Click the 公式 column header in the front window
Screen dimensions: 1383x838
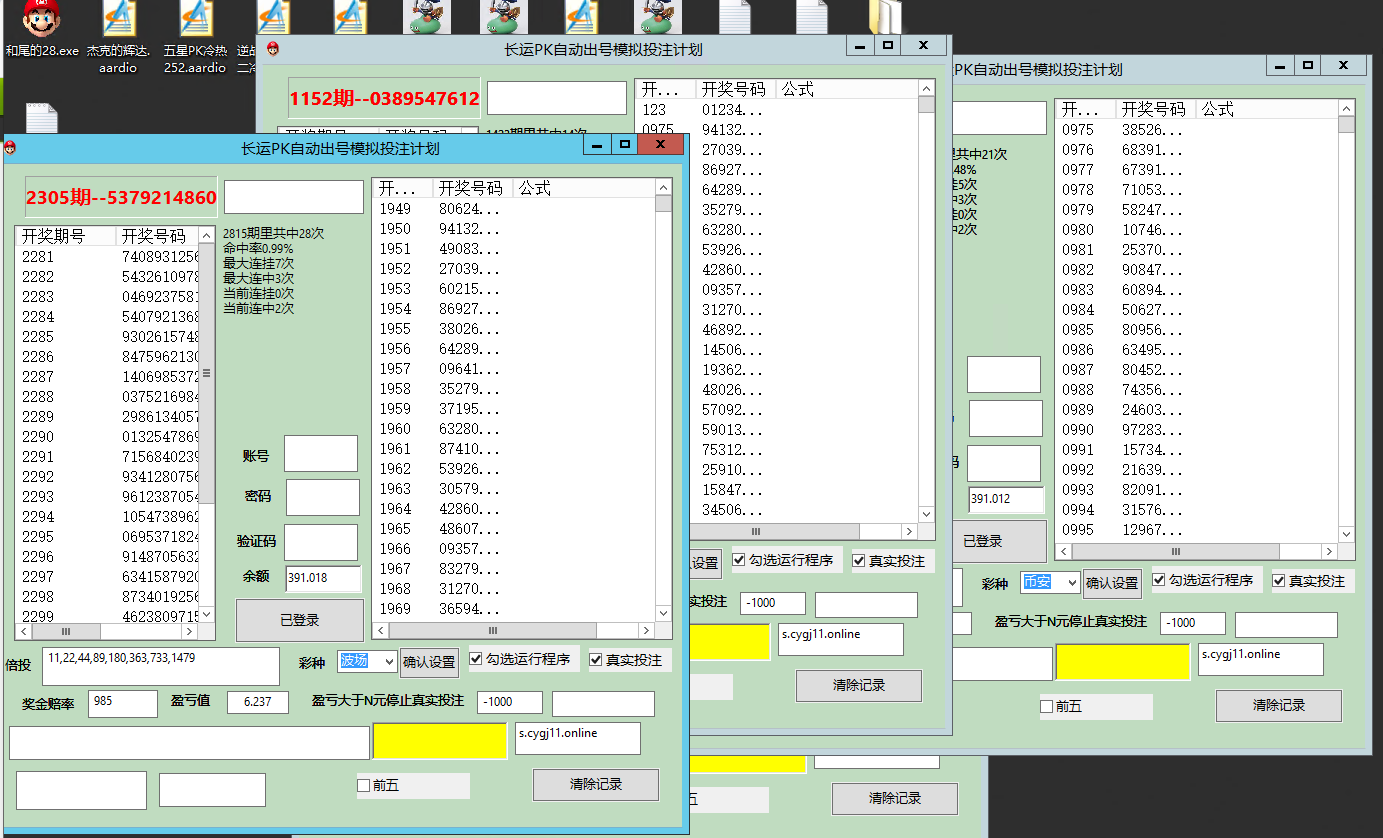(x=535, y=188)
